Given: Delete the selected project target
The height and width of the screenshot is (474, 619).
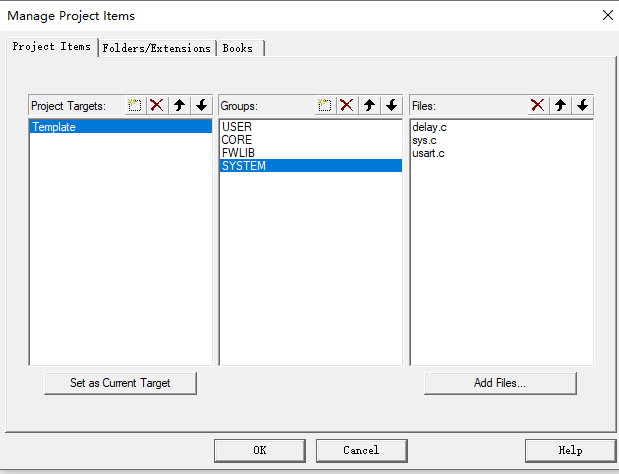Looking at the screenshot, I should click(157, 105).
